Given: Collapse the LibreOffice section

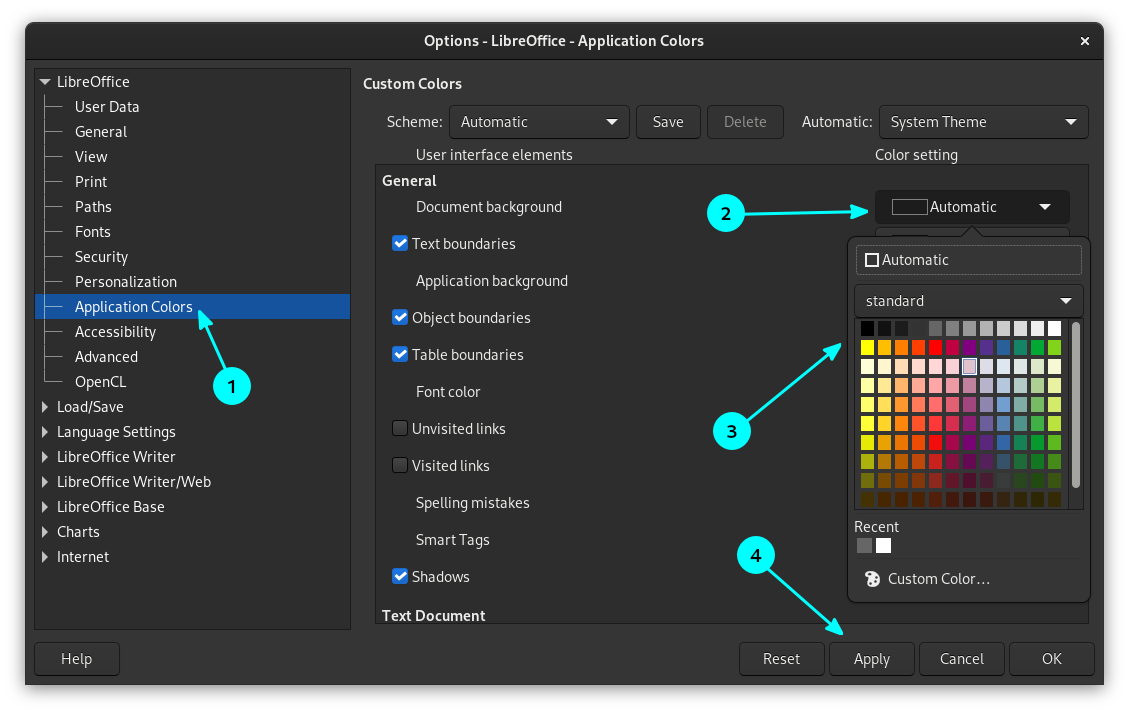Looking at the screenshot, I should tap(45, 81).
